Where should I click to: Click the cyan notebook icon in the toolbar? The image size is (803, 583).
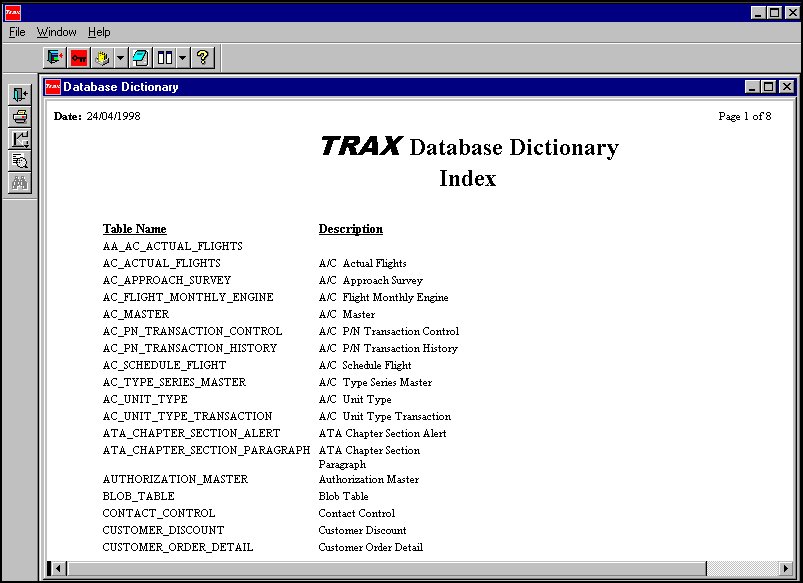click(x=140, y=57)
